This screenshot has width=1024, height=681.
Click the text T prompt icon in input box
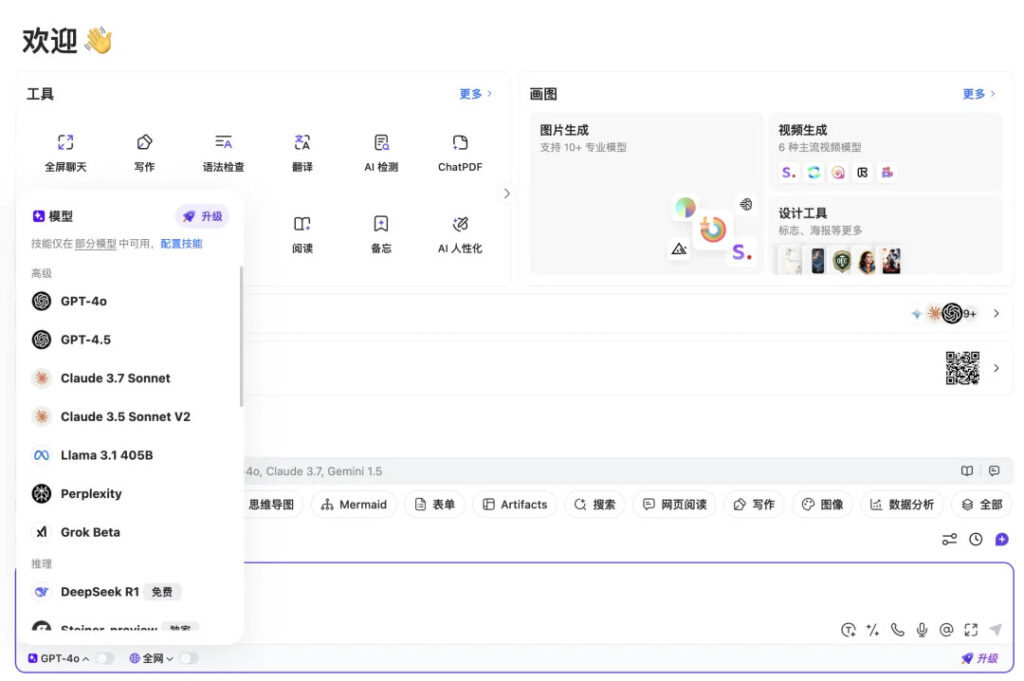pyautogui.click(x=848, y=630)
